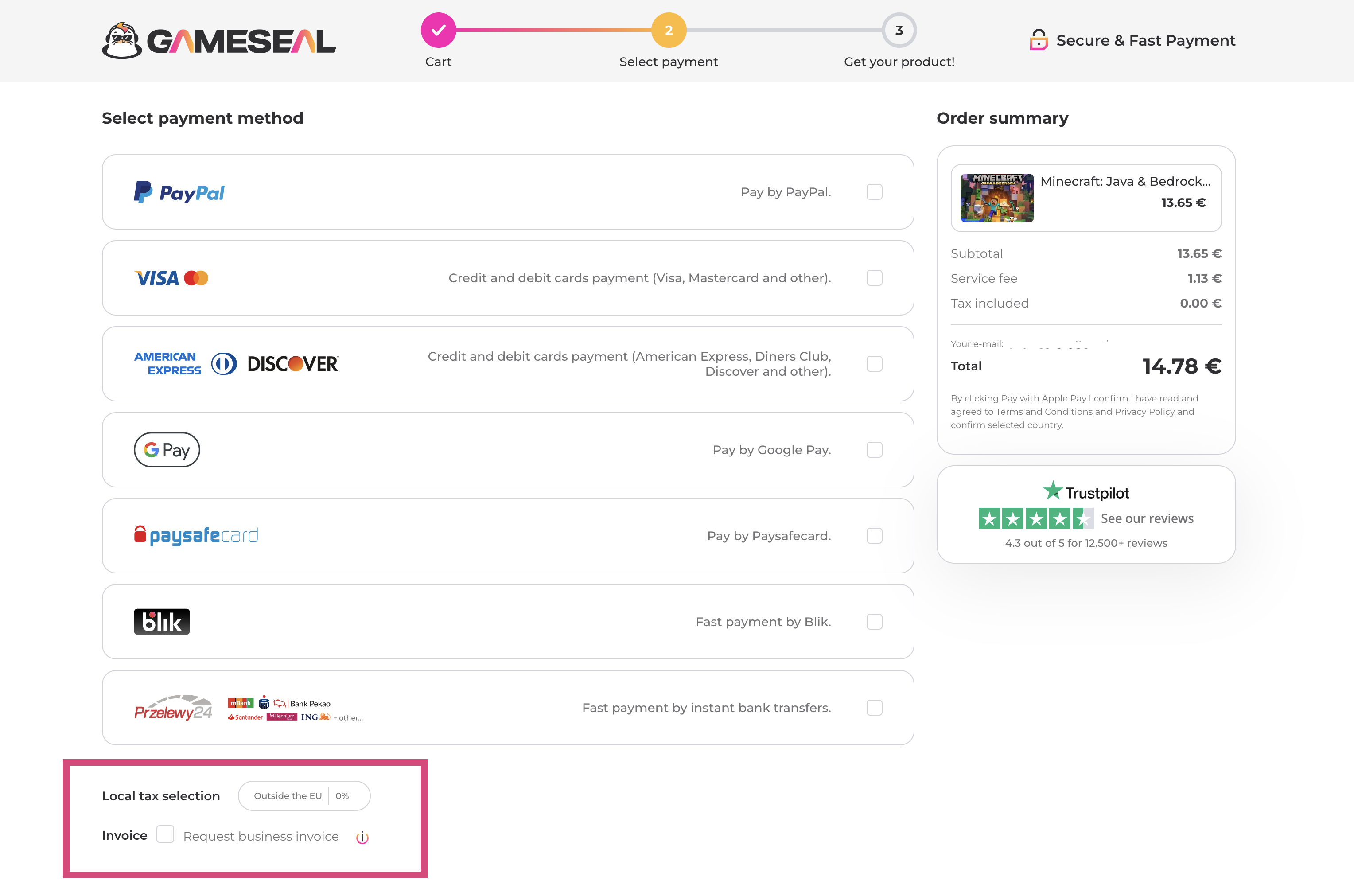Click step 3 Get your product
Image resolution: width=1354 pixels, height=896 pixels.
pyautogui.click(x=899, y=31)
